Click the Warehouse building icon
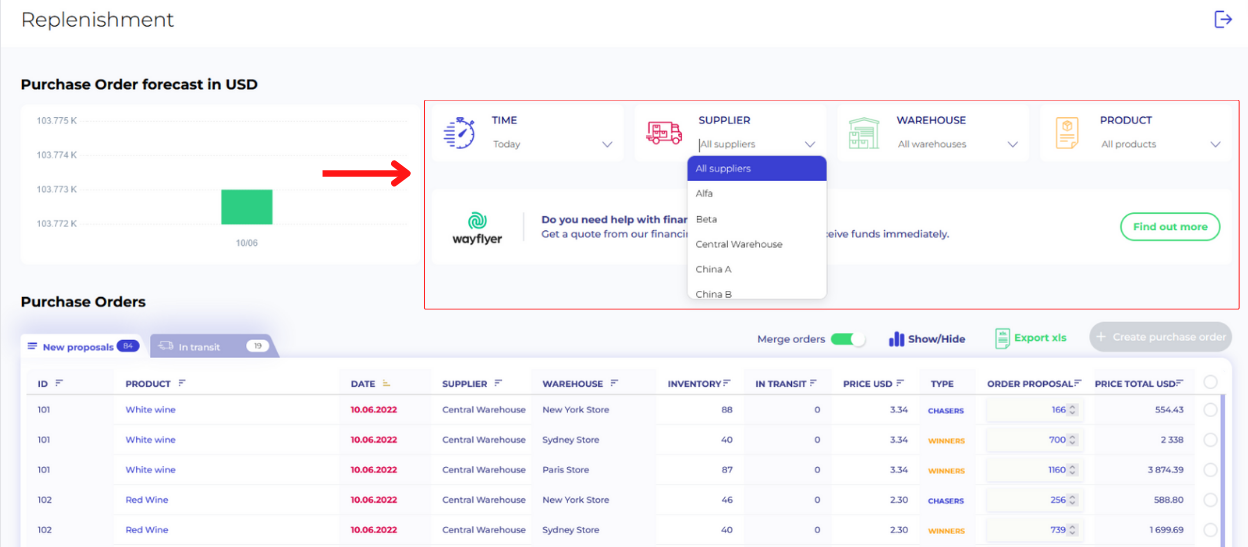Screen dimensions: 1248x547 [x=863, y=133]
